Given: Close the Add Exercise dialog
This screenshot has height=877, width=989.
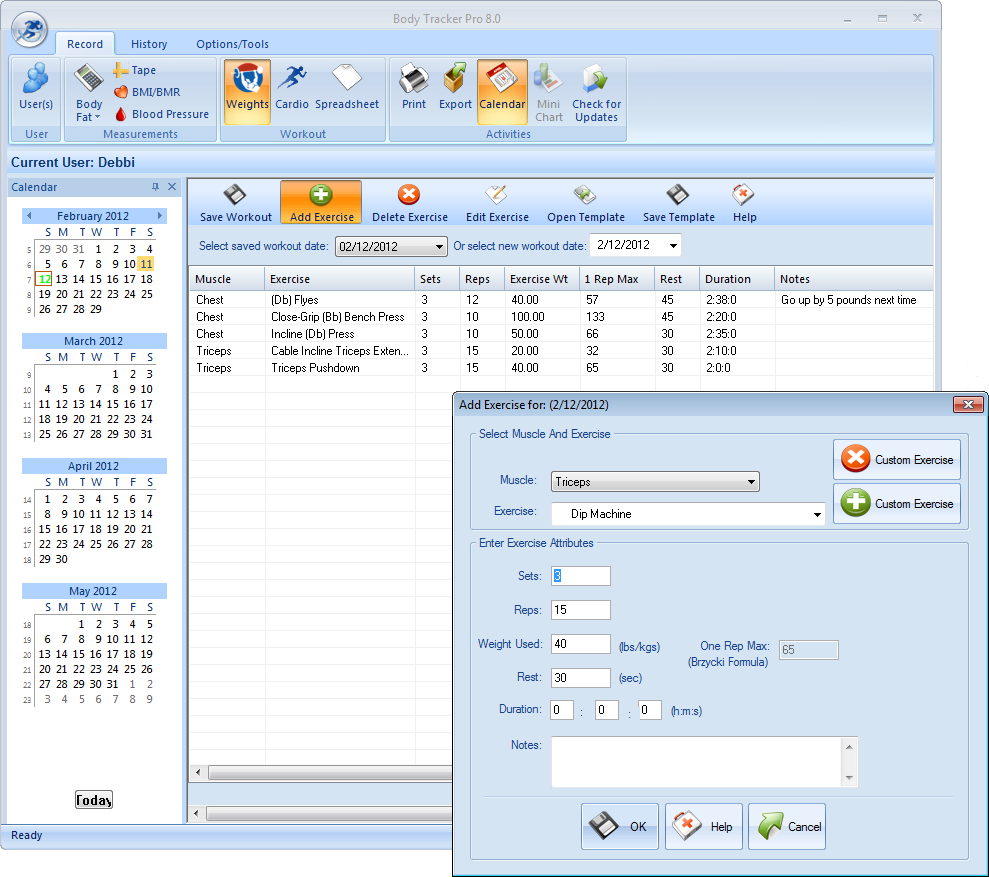Looking at the screenshot, I should (968, 404).
